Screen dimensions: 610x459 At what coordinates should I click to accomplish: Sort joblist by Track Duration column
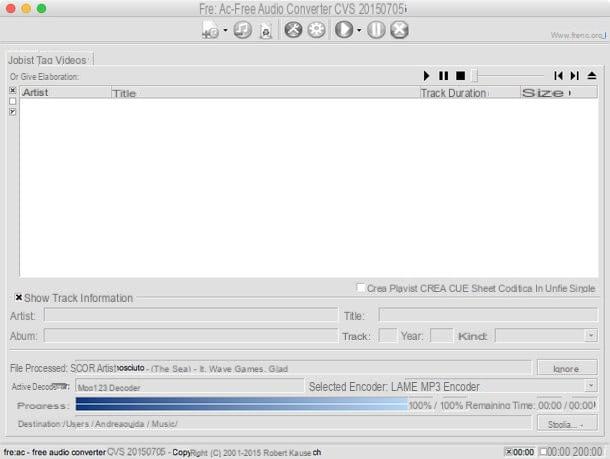pyautogui.click(x=470, y=93)
